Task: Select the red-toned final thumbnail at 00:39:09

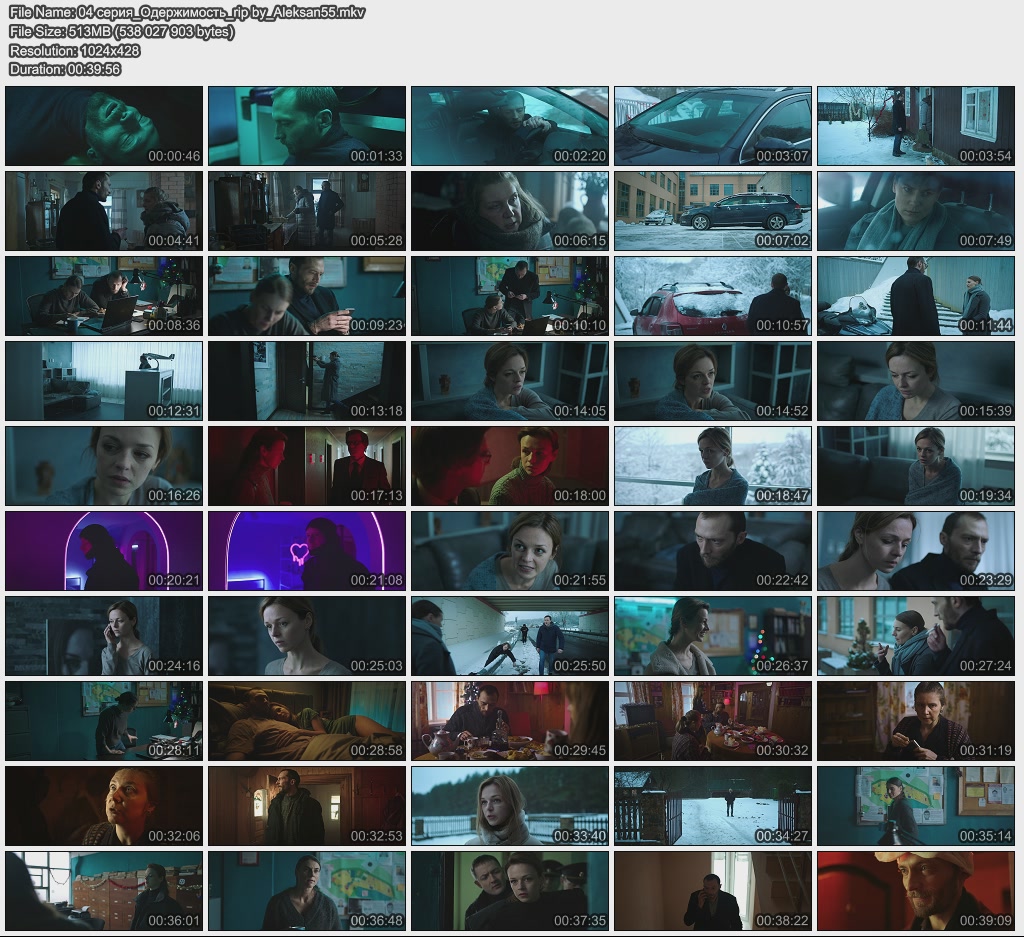Action: pos(916,891)
